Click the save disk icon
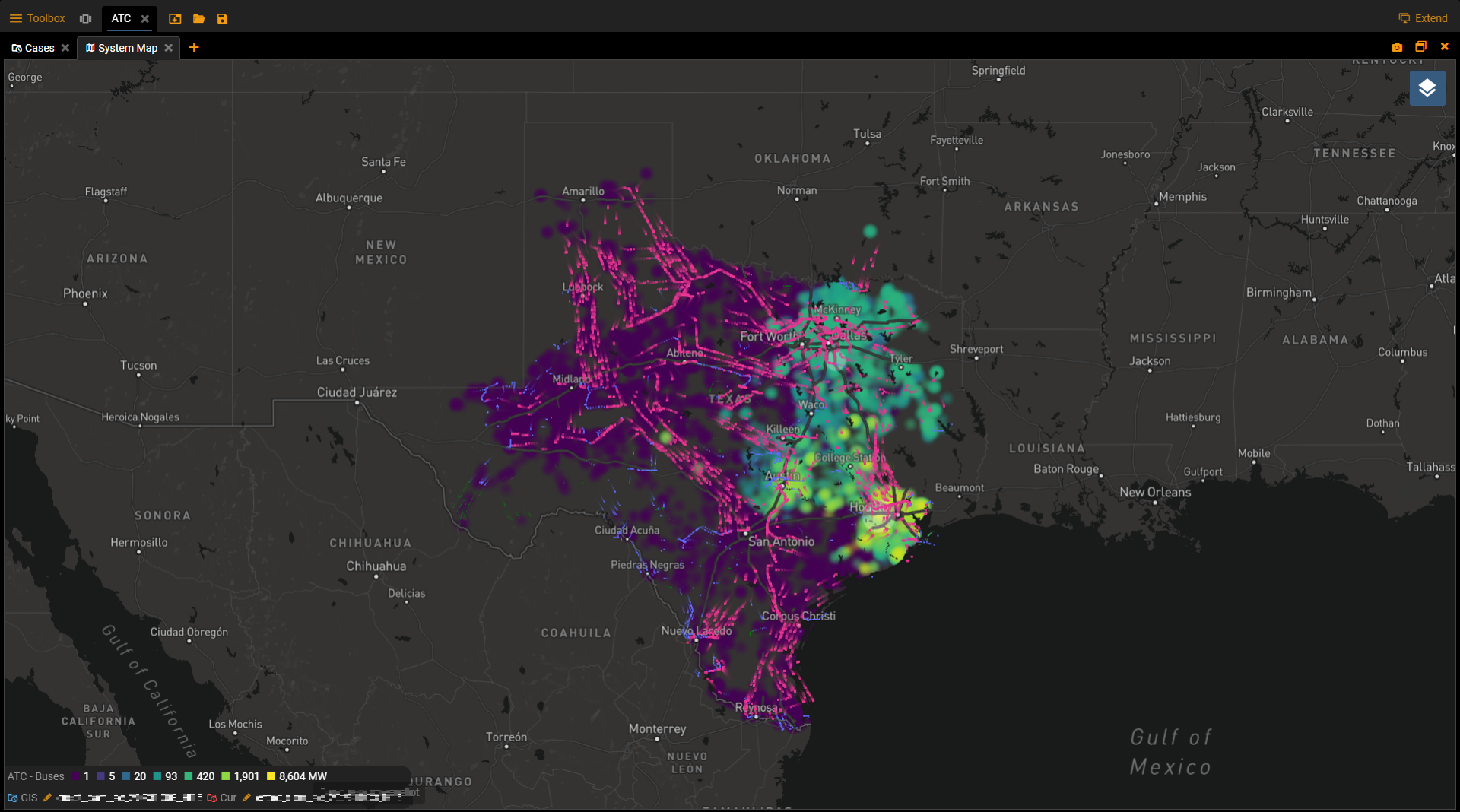 [222, 18]
